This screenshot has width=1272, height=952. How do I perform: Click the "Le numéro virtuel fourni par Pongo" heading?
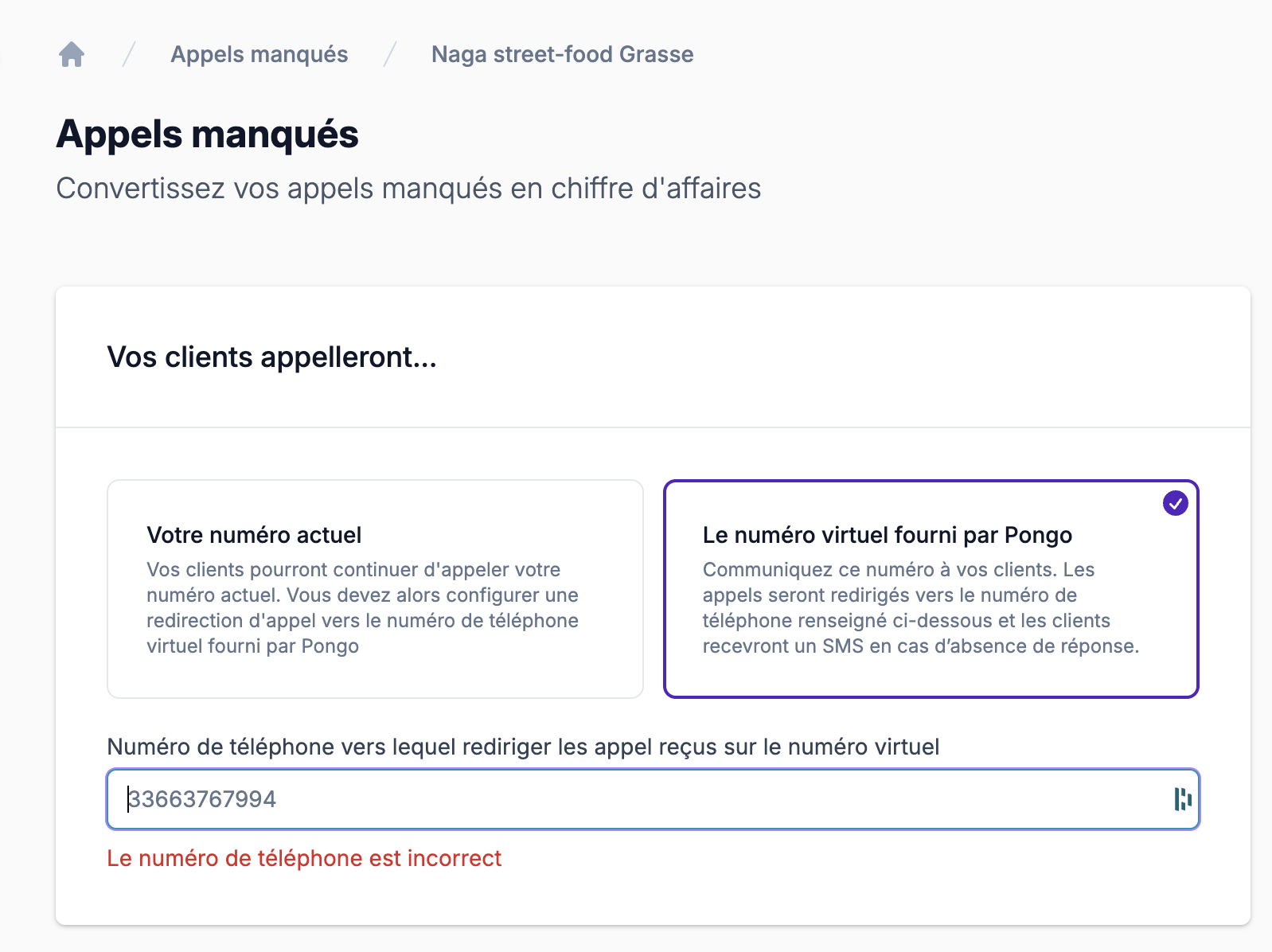pos(887,535)
